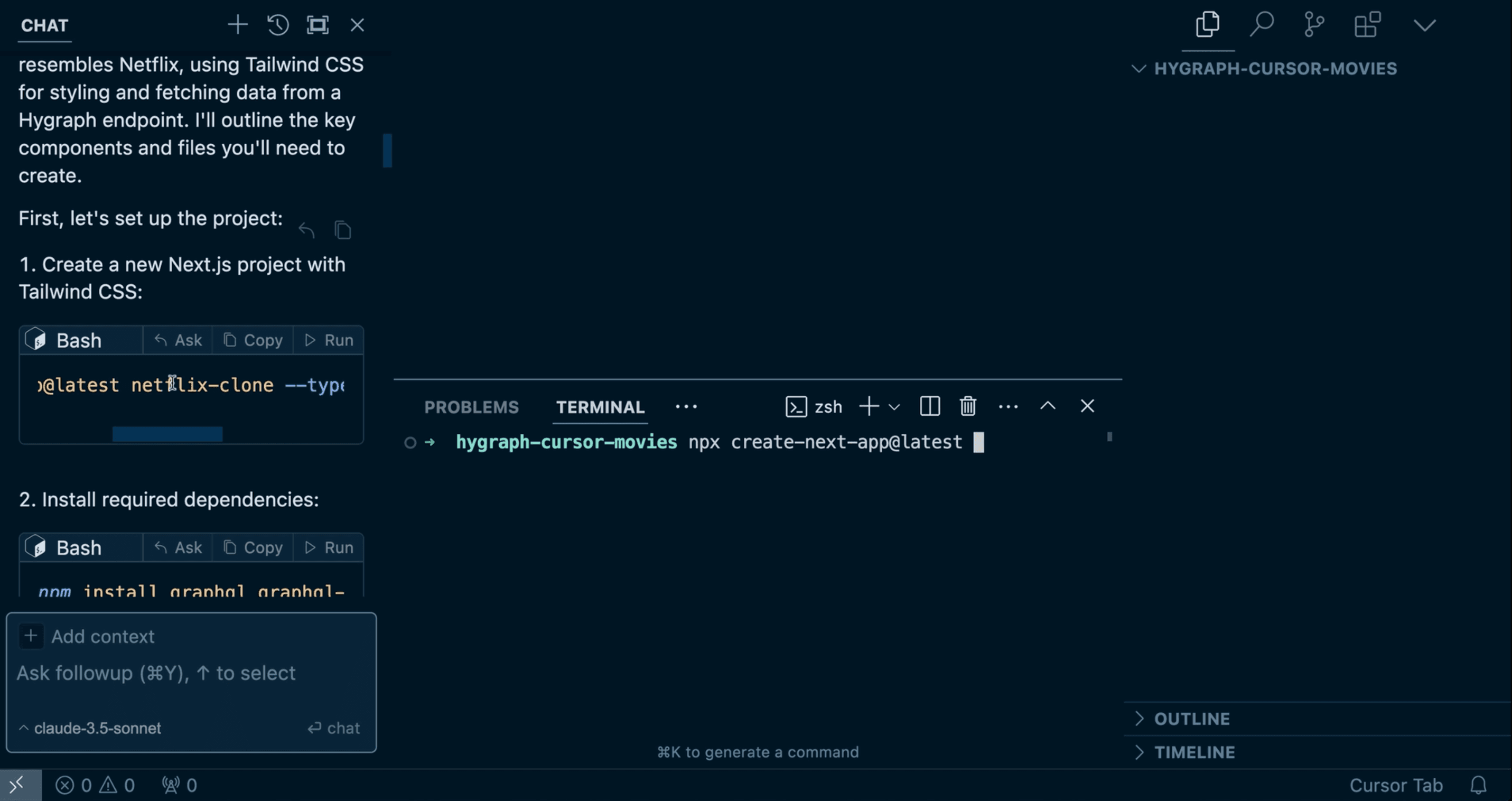The width and height of the screenshot is (1512, 801).
Task: Copy the npm install Bash snippet
Action: [x=254, y=547]
